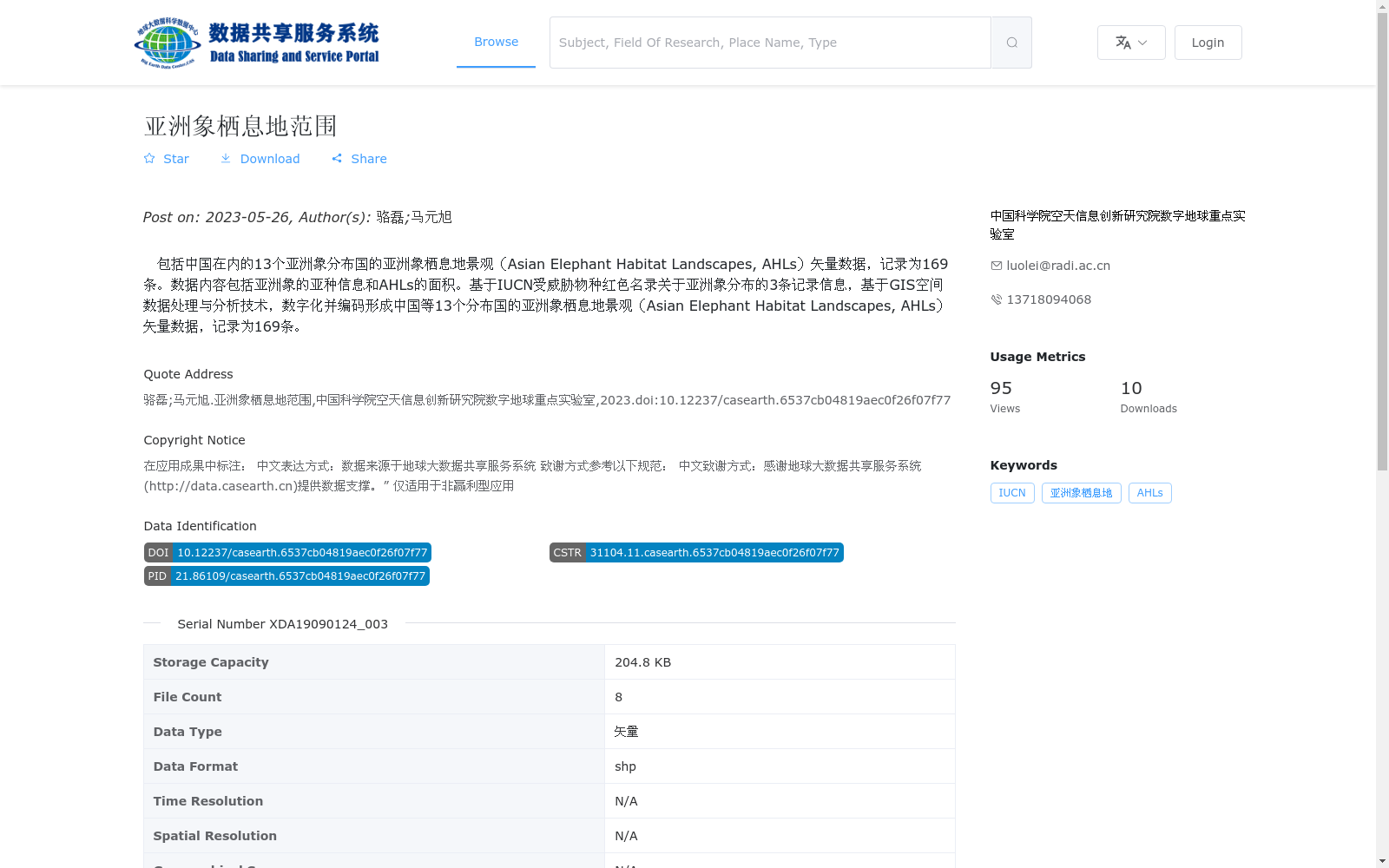Image resolution: width=1389 pixels, height=868 pixels.
Task: Select the 亚洲象栖息地 keyword tag
Action: tap(1082, 493)
